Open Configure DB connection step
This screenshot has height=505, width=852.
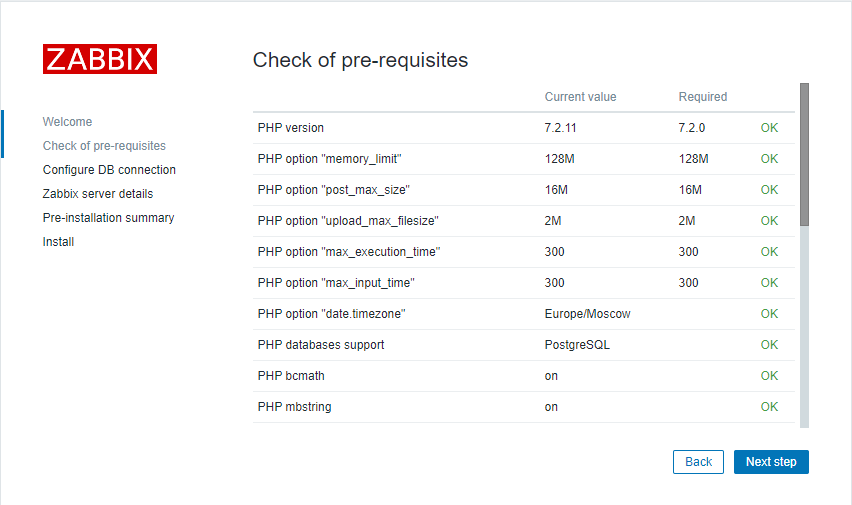109,170
